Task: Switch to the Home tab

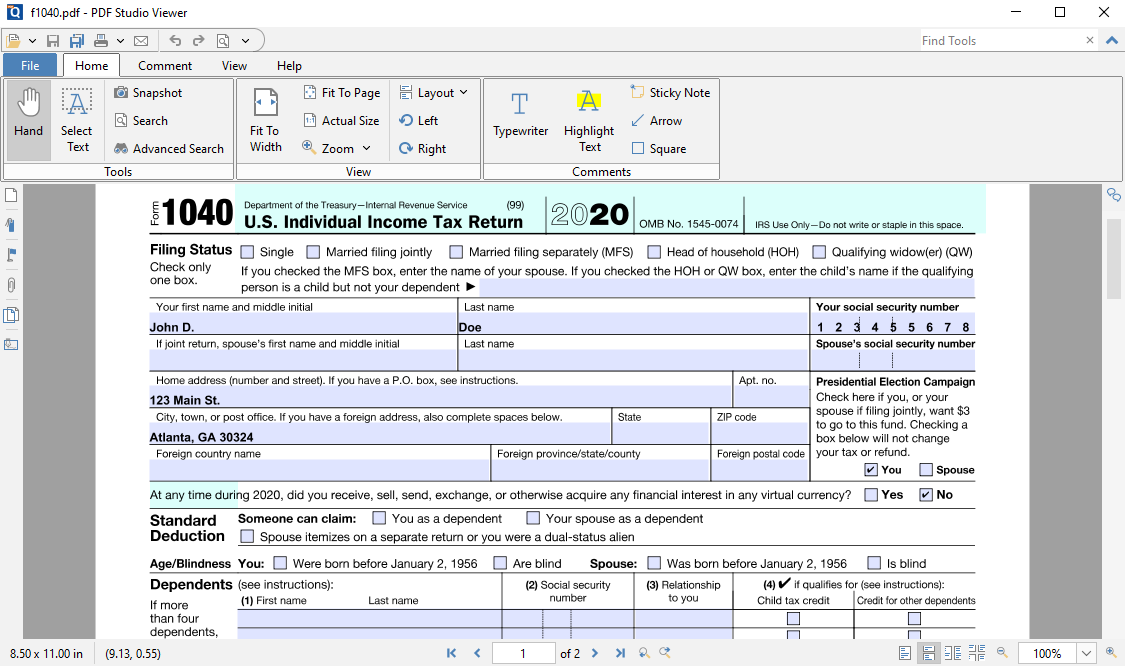Action: (92, 65)
